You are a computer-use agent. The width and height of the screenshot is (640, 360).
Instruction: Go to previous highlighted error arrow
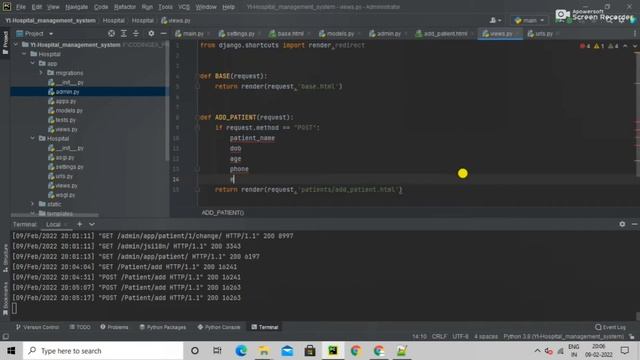625,46
